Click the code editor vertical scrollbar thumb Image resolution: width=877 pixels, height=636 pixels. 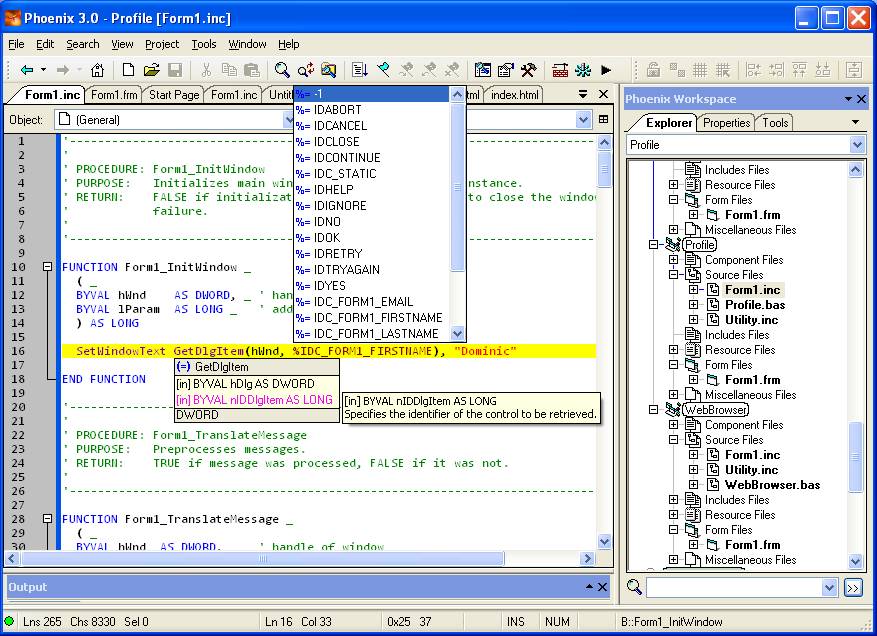click(604, 169)
